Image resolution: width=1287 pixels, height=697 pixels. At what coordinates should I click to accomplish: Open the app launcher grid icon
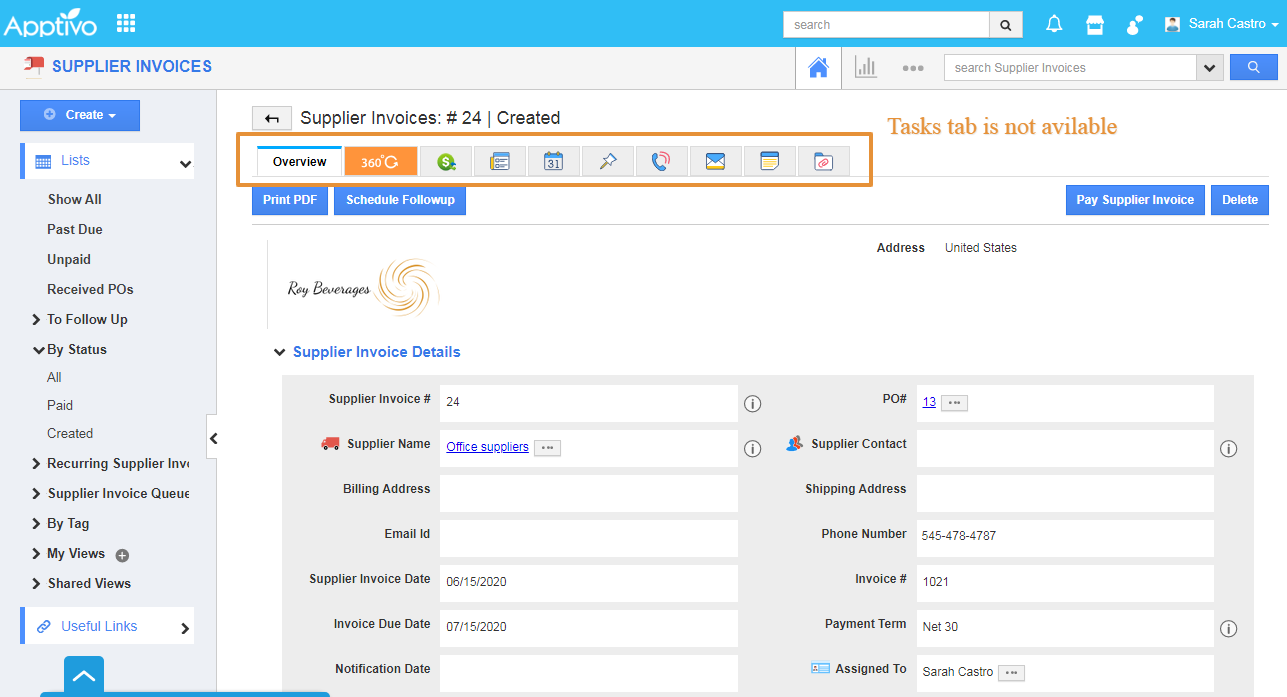coord(126,23)
